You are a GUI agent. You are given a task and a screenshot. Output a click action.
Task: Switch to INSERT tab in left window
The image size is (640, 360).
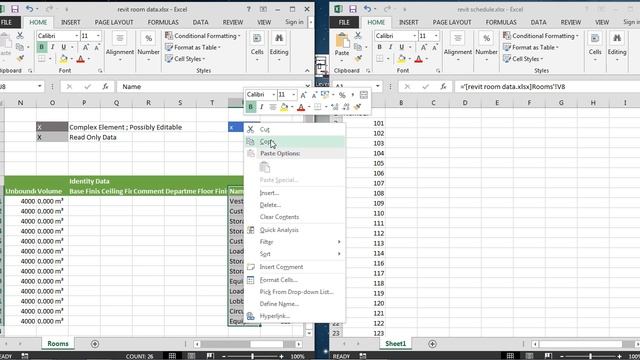[x=71, y=22]
